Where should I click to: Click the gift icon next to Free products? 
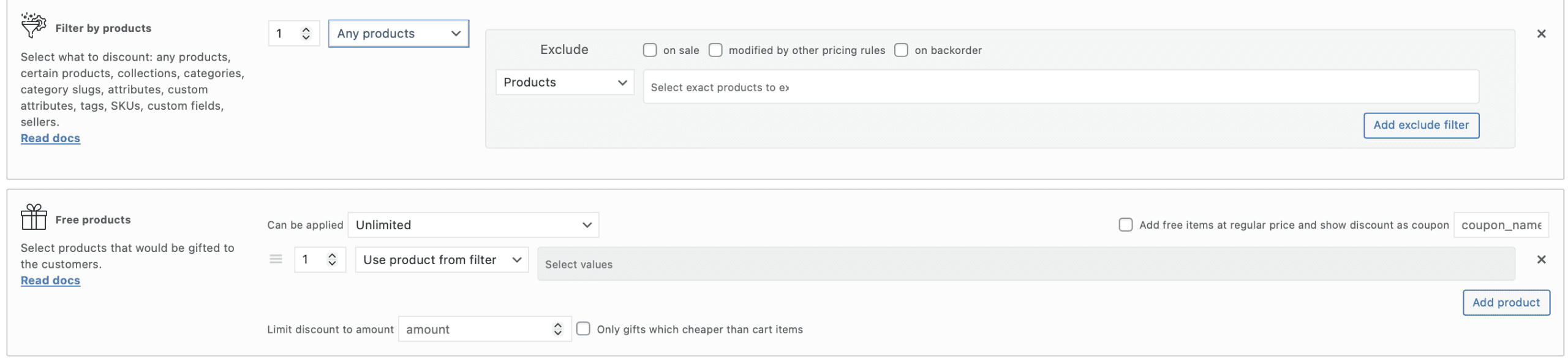click(35, 217)
